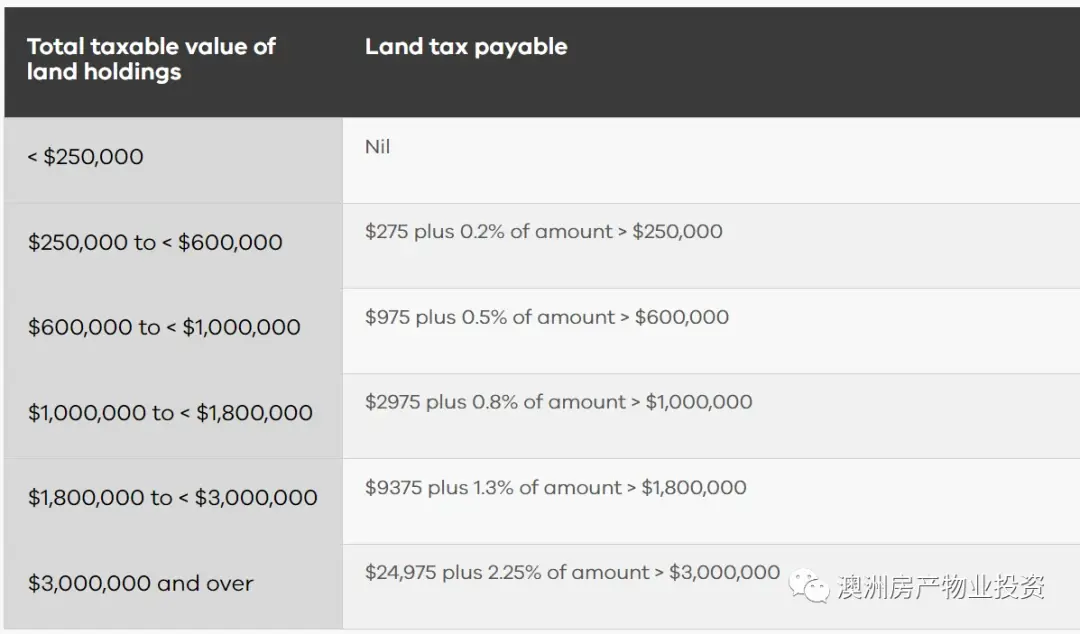The height and width of the screenshot is (634, 1080).
Task: Select the '$1,800,000 to < $3,000,000' bracket
Action: point(172,498)
